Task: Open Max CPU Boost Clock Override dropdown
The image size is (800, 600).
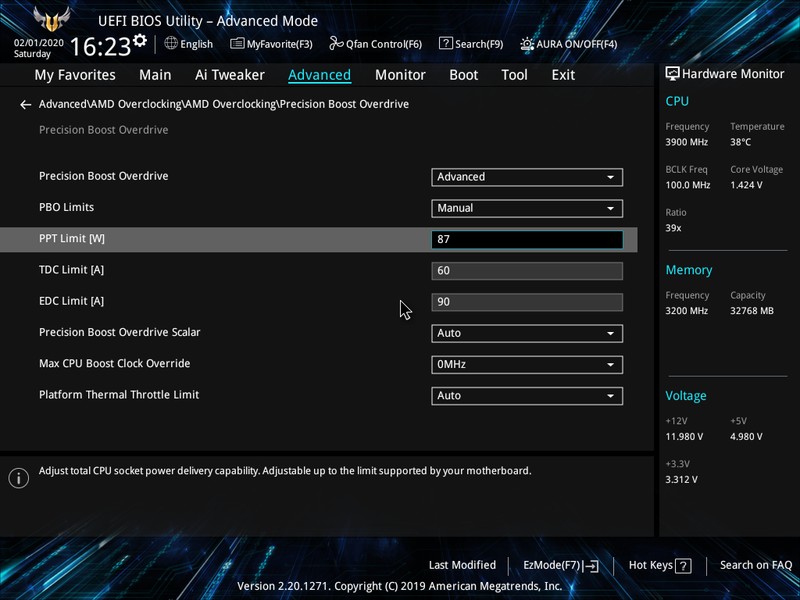Action: coord(527,364)
